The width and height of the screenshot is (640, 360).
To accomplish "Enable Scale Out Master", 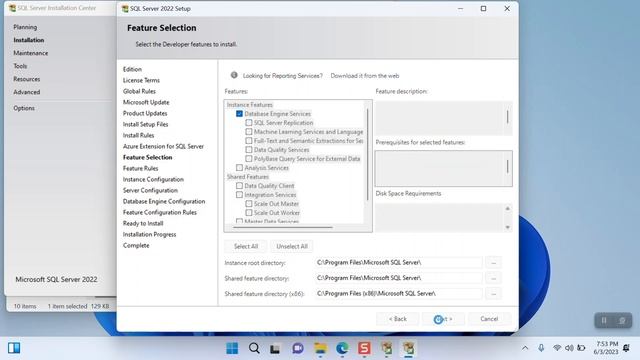I will [249, 203].
